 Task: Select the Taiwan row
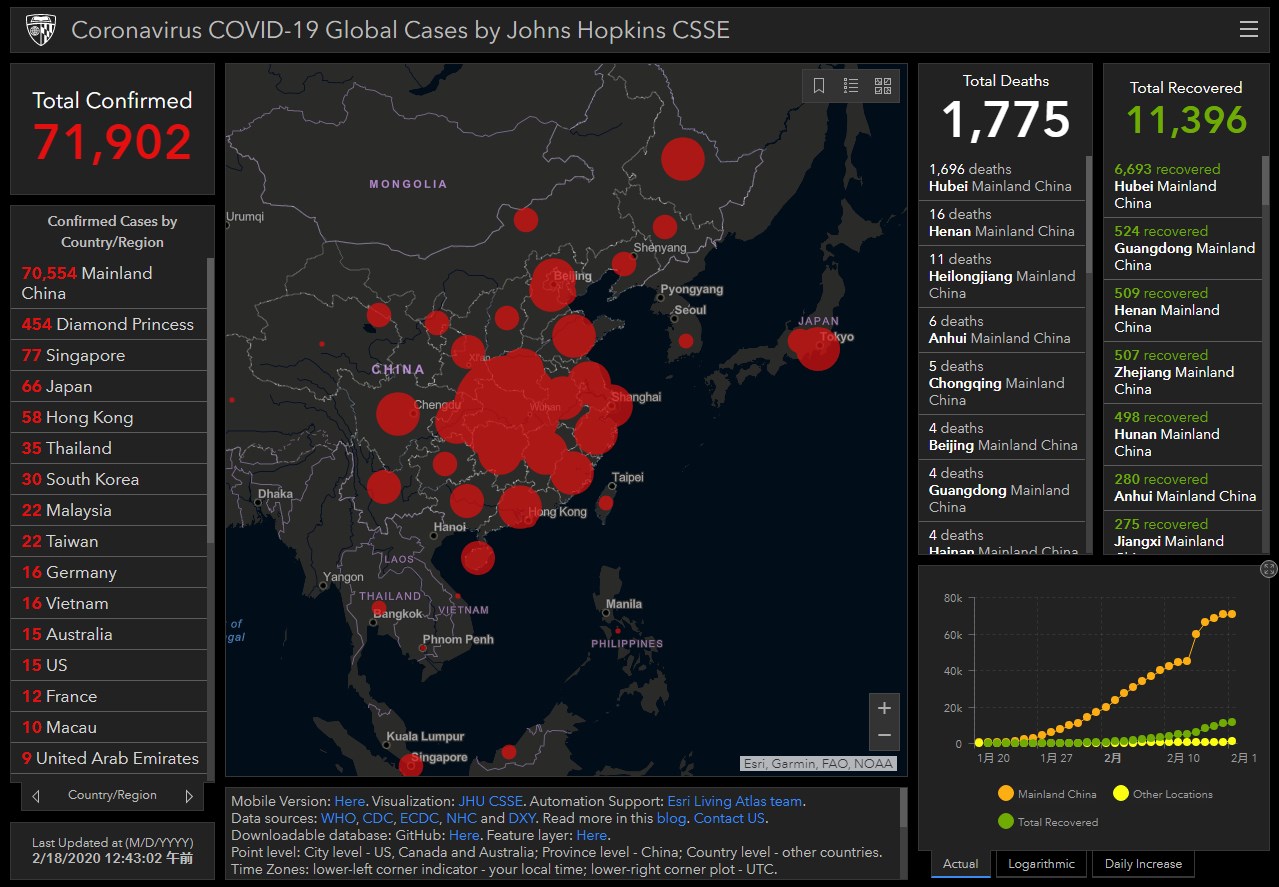click(x=109, y=541)
